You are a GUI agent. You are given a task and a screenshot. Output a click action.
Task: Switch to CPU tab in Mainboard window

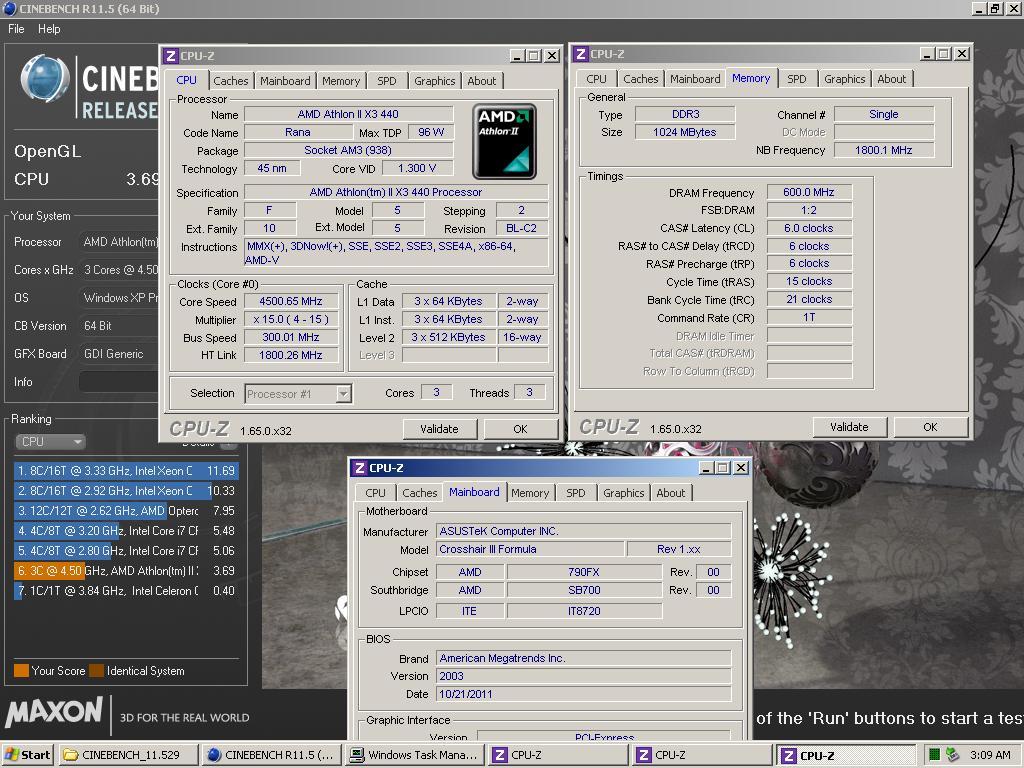(x=376, y=493)
